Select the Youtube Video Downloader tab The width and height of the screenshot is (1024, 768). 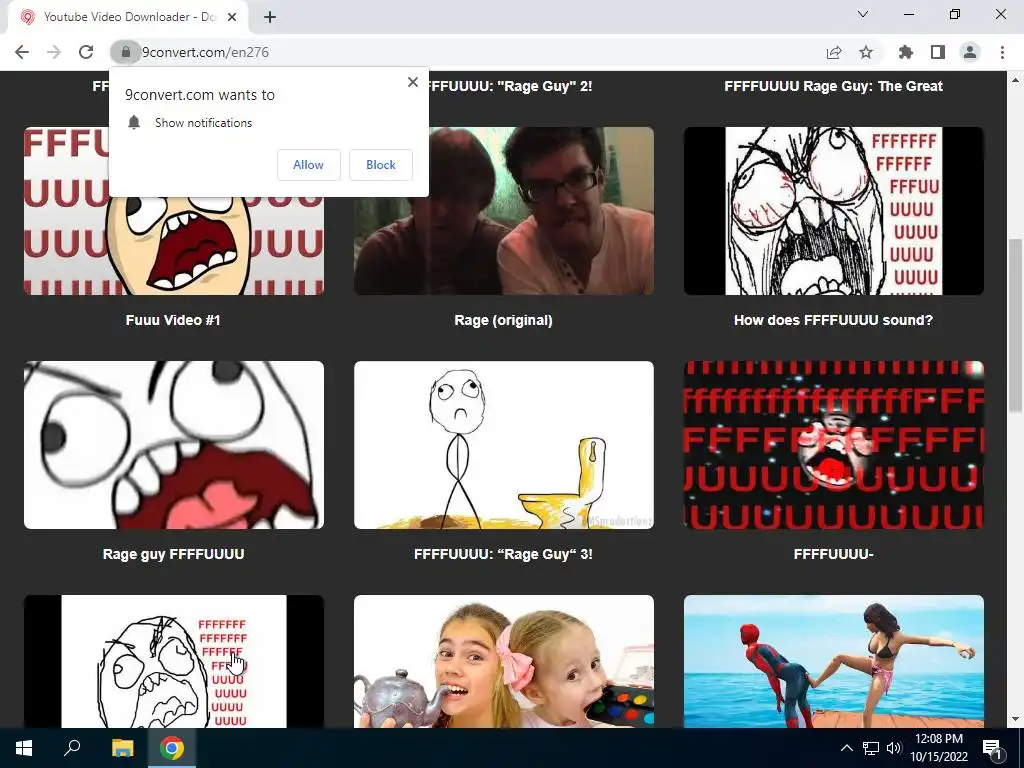point(128,17)
